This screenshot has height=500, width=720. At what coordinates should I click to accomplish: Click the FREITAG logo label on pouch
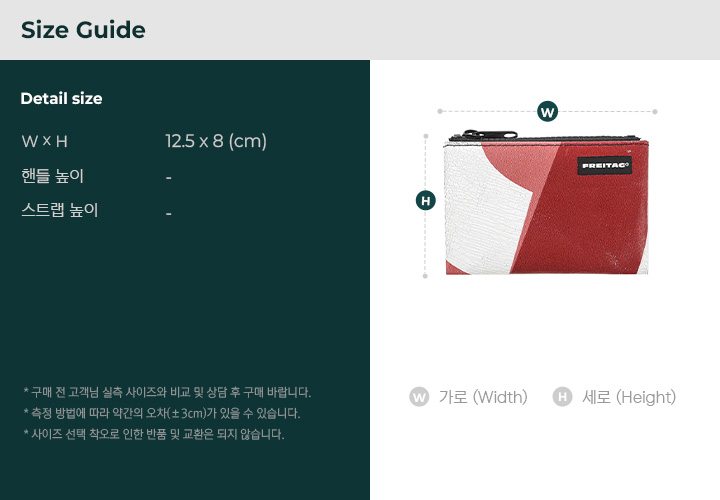[604, 166]
